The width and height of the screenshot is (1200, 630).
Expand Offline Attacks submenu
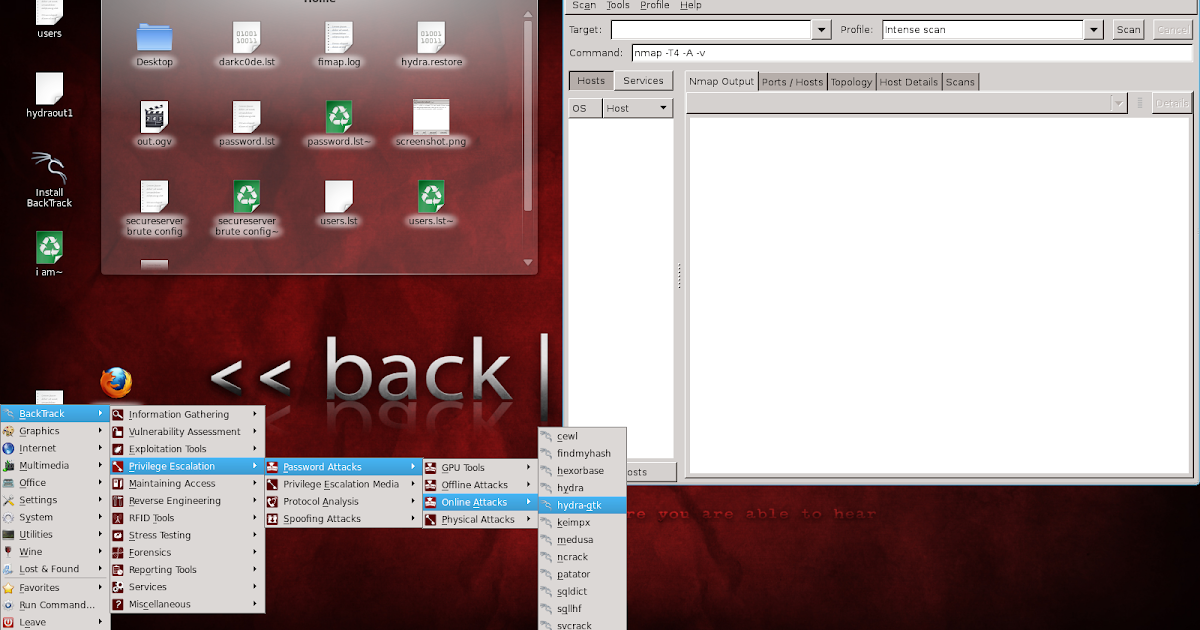coord(480,485)
